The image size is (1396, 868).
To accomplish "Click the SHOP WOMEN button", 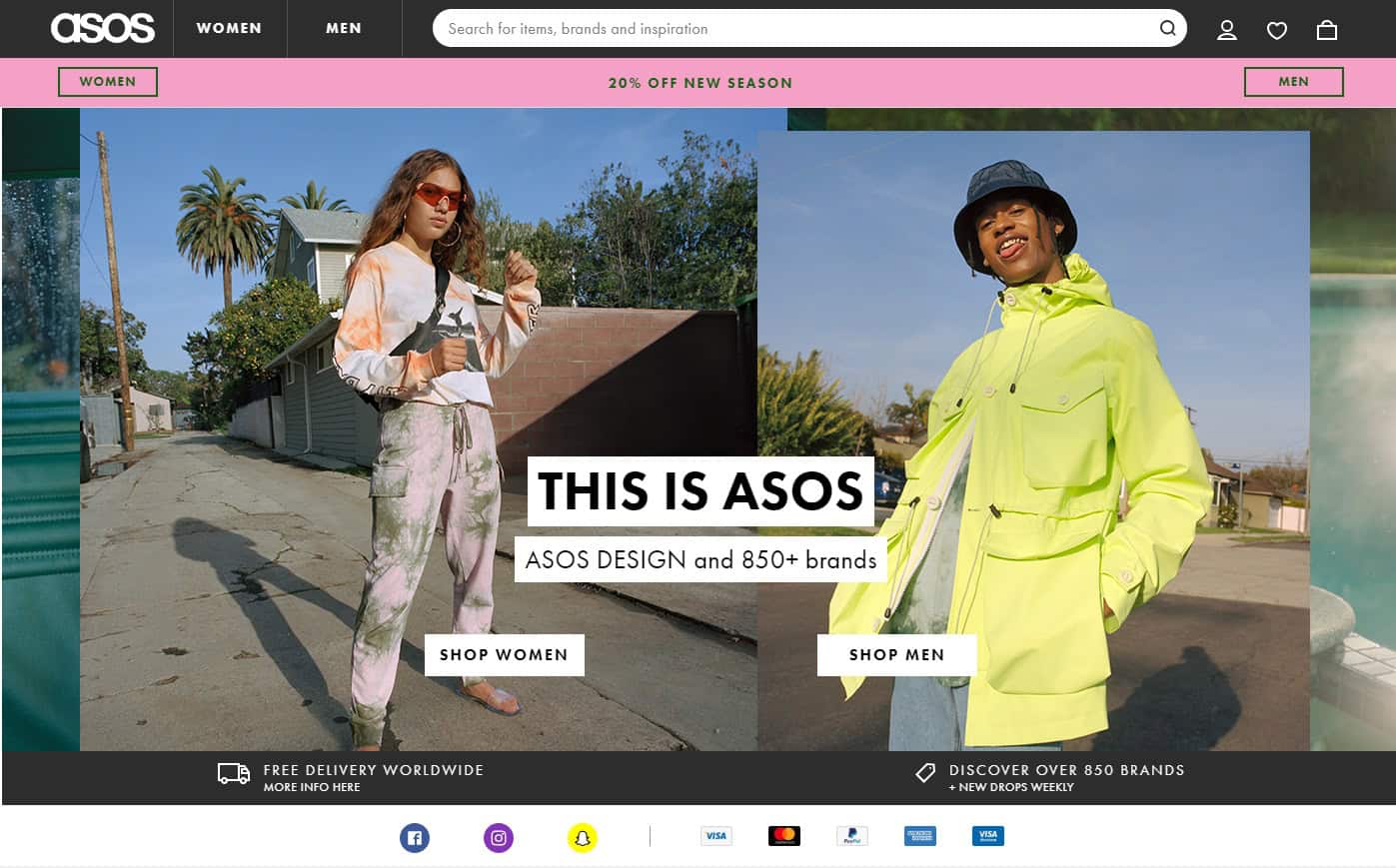I will tap(505, 655).
